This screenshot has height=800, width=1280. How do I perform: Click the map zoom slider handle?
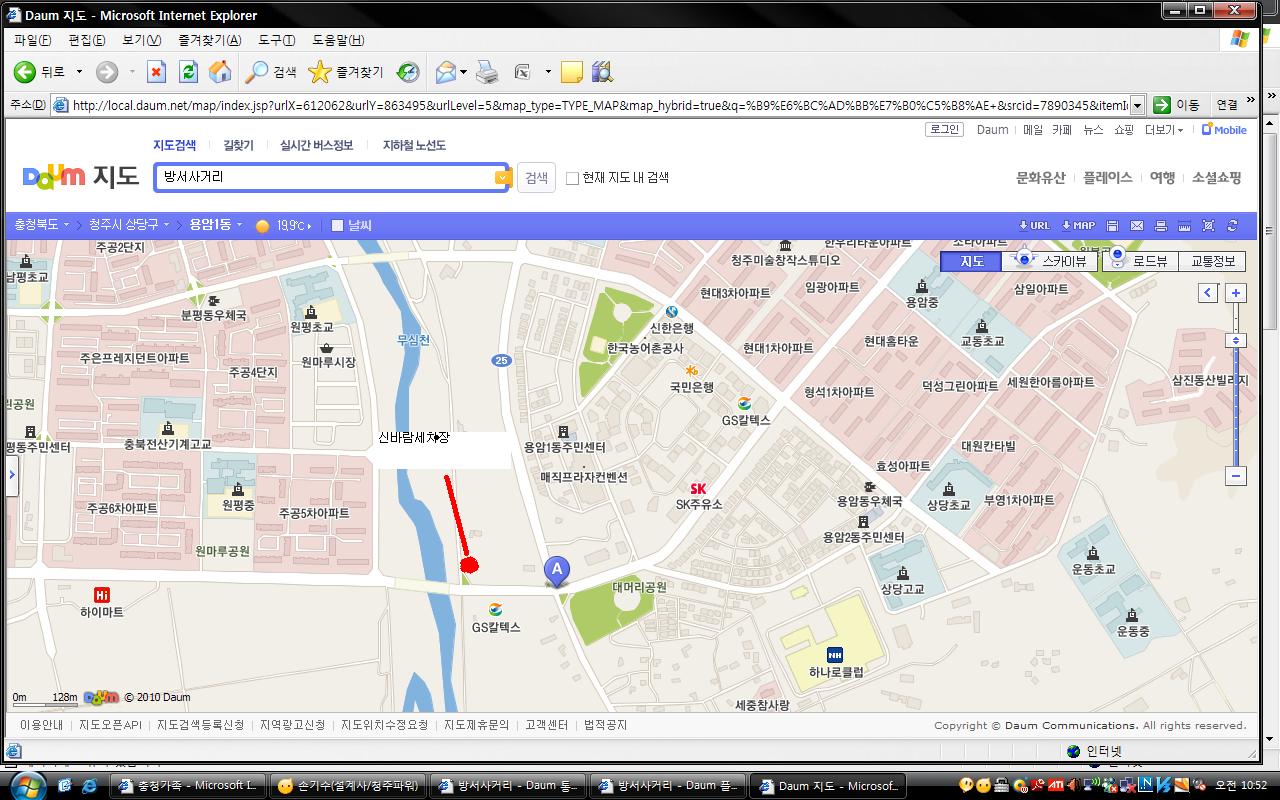1237,341
